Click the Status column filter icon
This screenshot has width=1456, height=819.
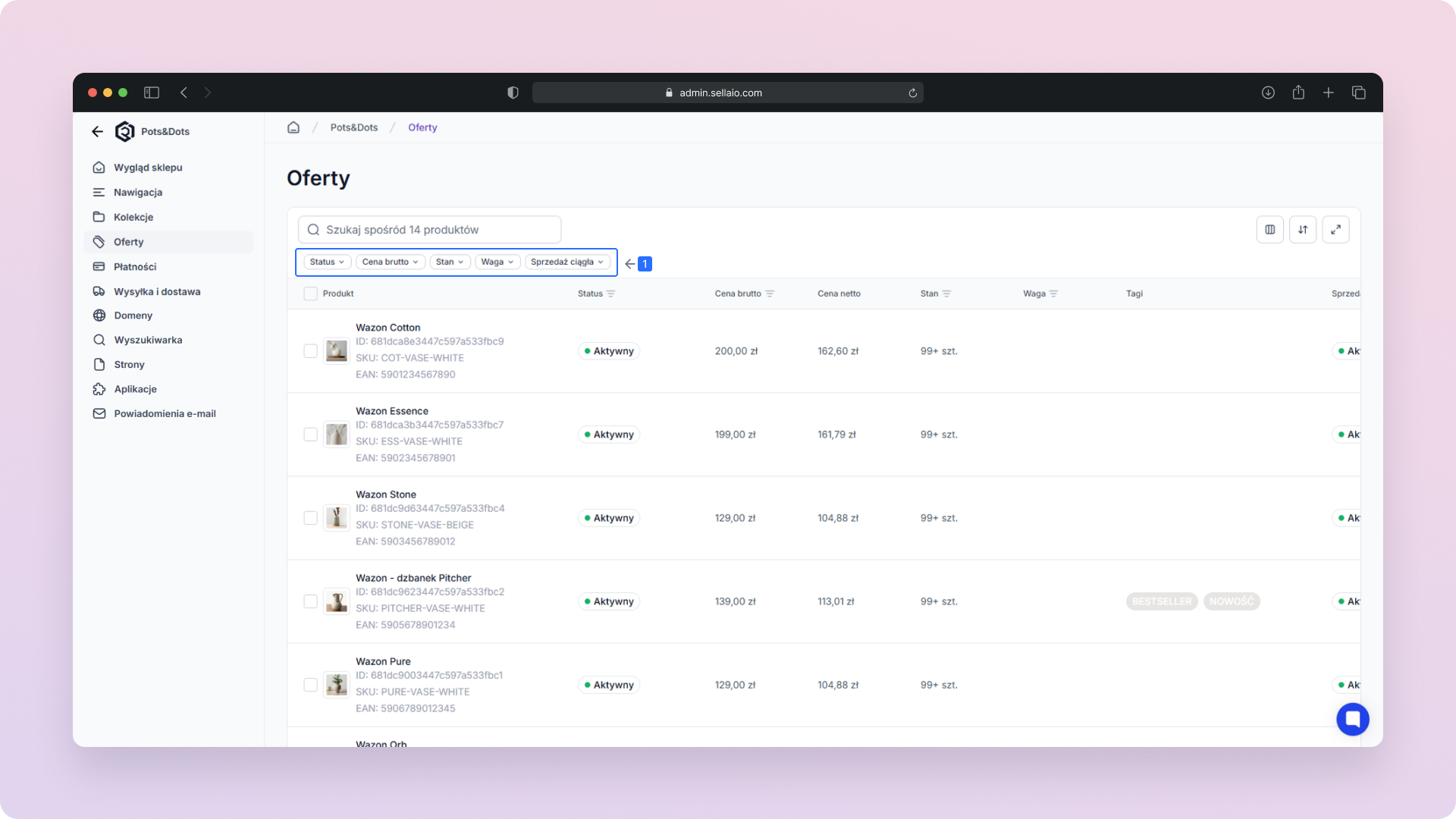pyautogui.click(x=611, y=293)
